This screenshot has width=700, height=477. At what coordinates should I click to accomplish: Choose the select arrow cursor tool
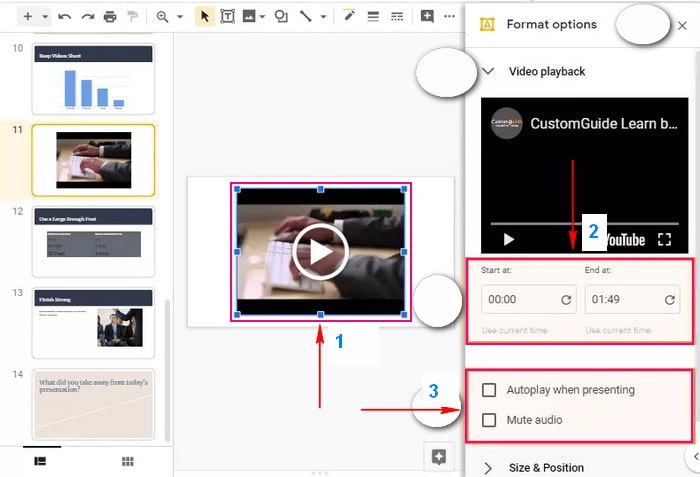coord(205,17)
